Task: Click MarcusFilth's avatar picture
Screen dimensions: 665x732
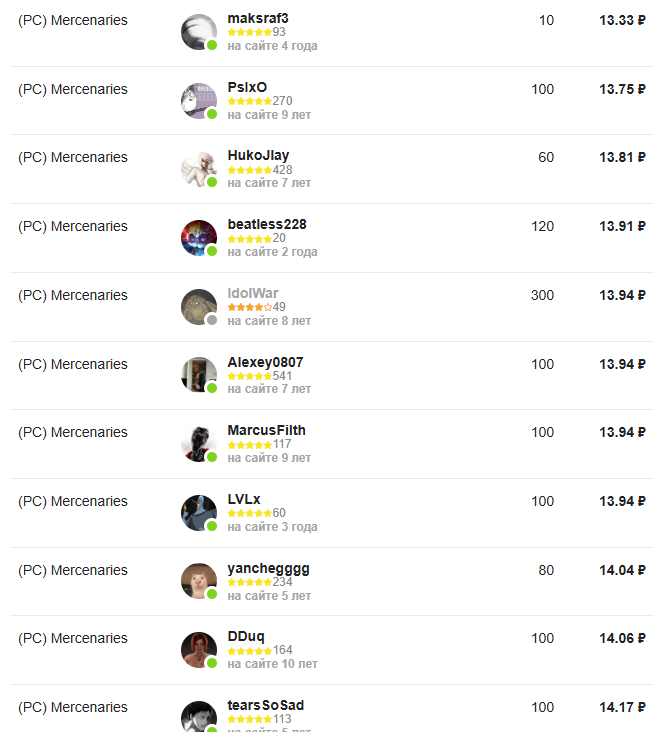Action: point(198,444)
